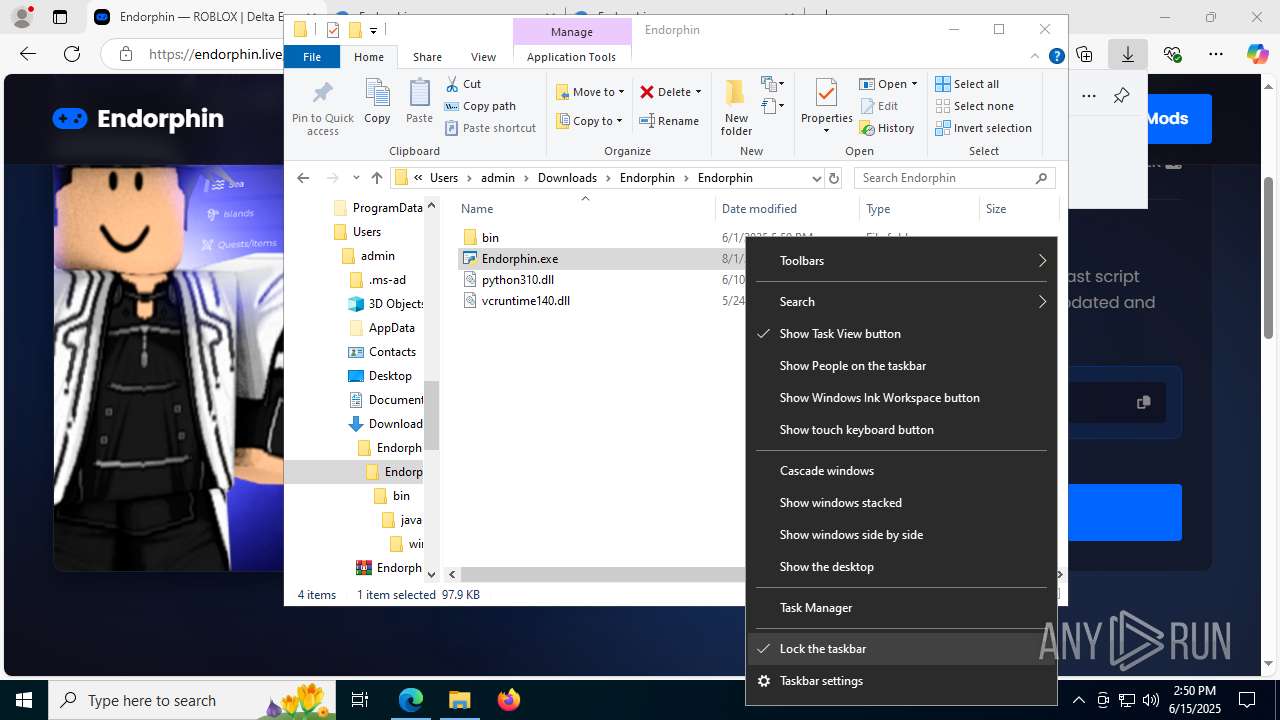The image size is (1280, 720).
Task: Select Show the desktop
Action: (901, 567)
